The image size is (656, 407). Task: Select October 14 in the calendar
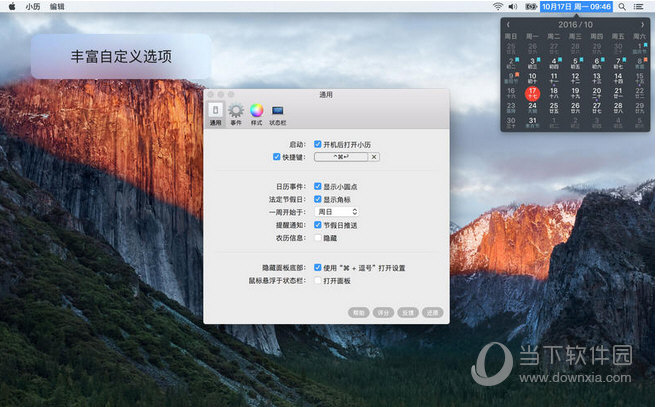[x=618, y=78]
